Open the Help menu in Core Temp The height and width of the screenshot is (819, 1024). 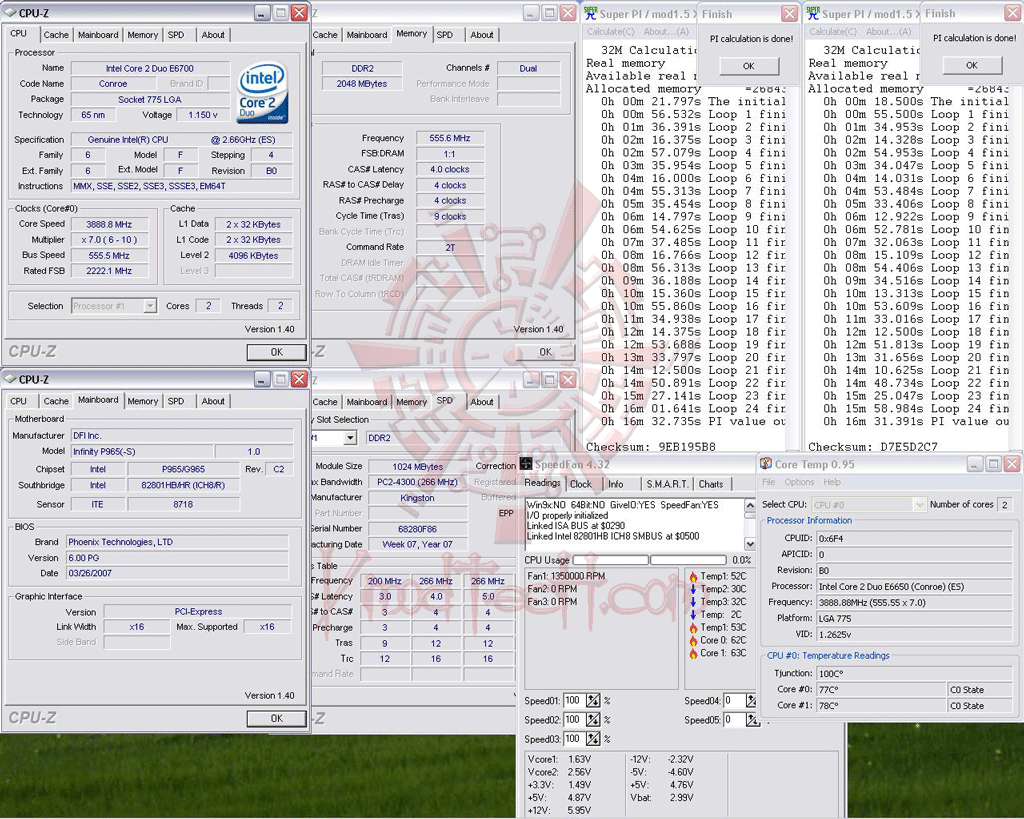[832, 482]
